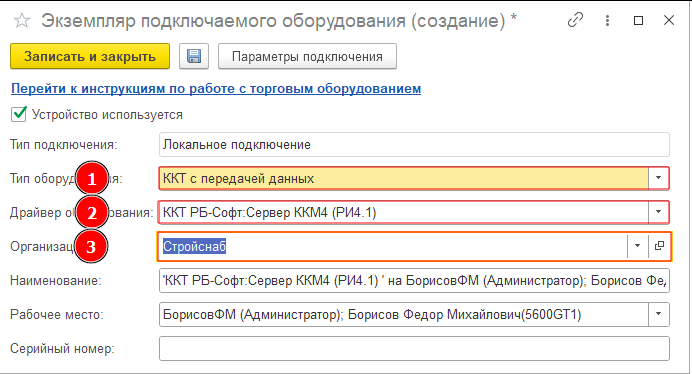Maximize the equipment instance window
692x374 pixels.
click(x=638, y=20)
